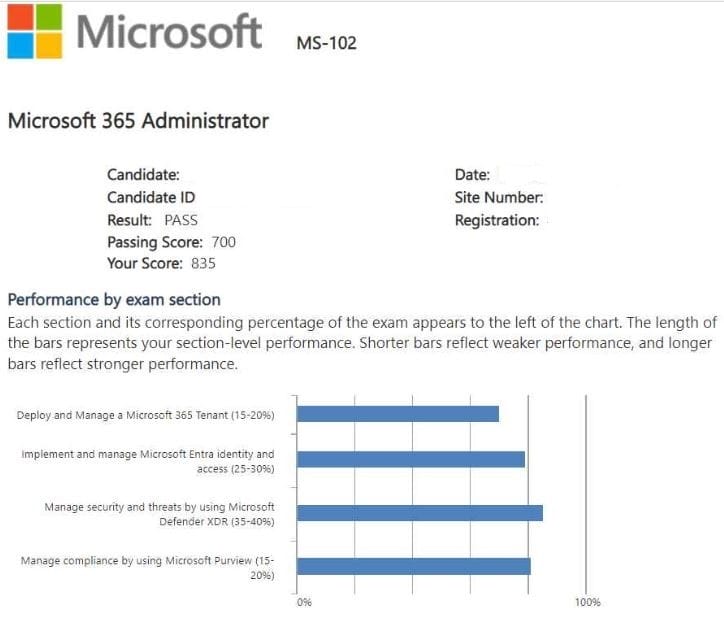Click the Result: PASS text
Screen dimensions: 724x617
coord(152,220)
